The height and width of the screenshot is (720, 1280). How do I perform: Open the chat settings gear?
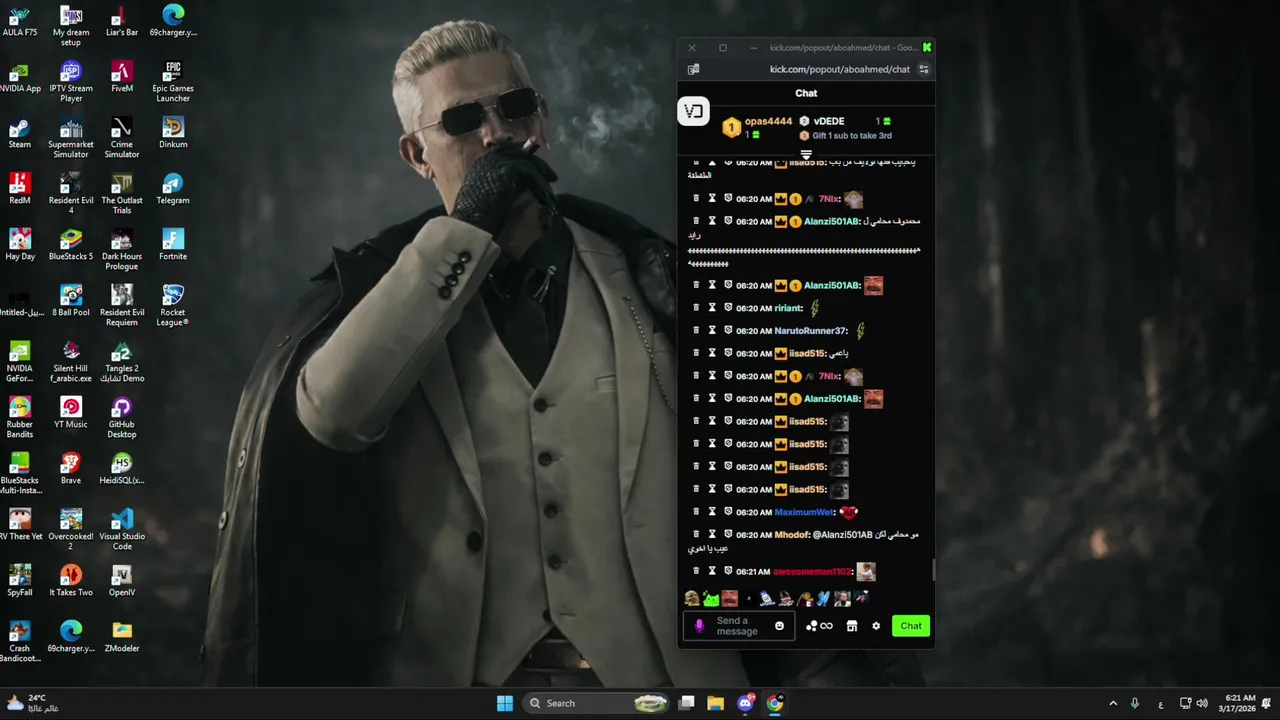point(876,626)
